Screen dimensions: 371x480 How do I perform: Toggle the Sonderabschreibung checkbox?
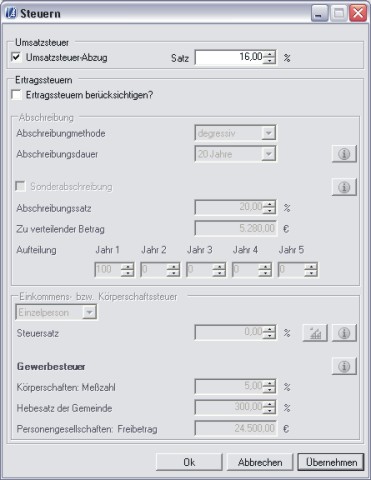[20, 186]
